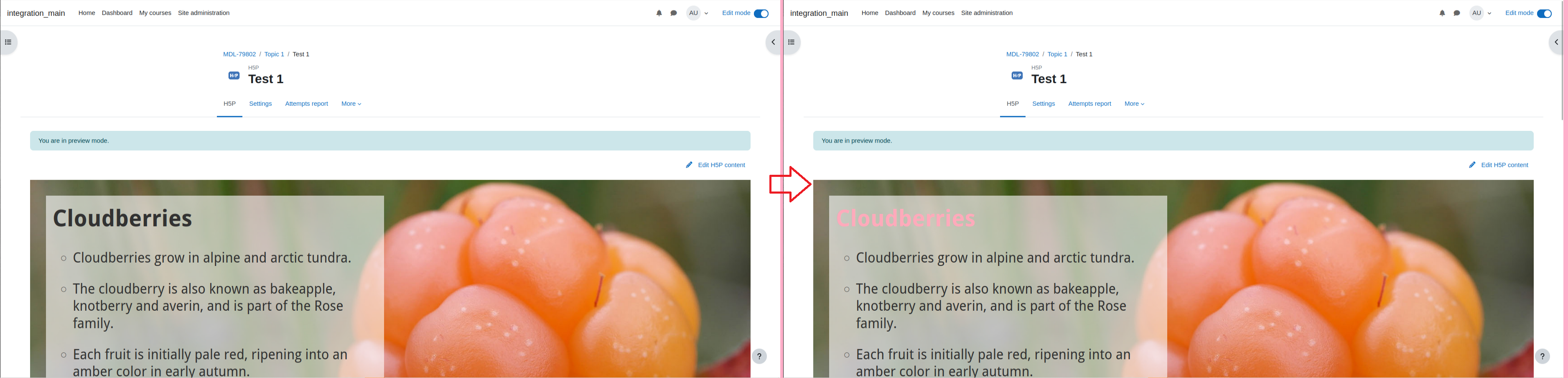Open notifications bell in left page
Screen dimensions: 1568x378
659,13
